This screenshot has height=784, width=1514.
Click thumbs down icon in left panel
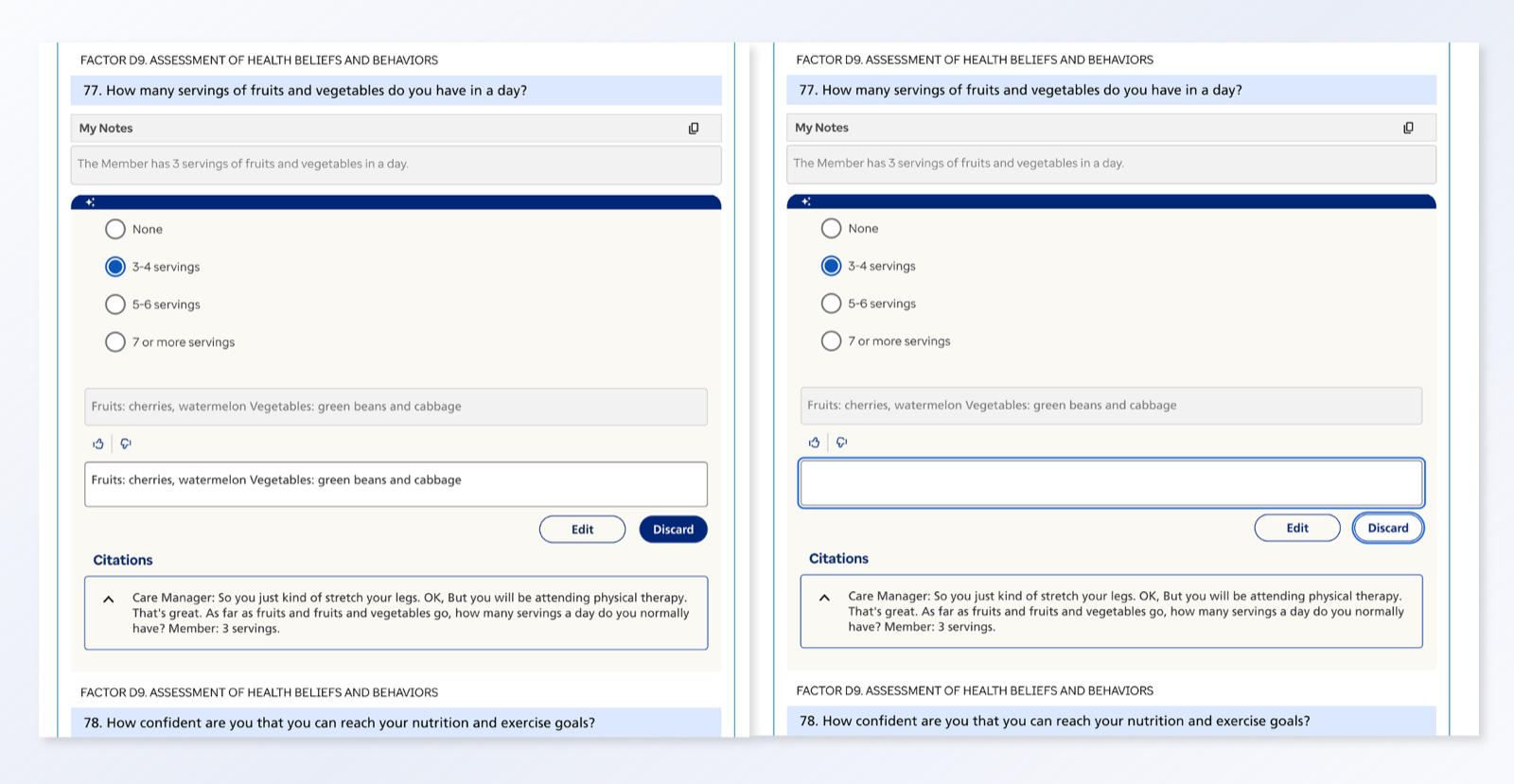(x=126, y=444)
